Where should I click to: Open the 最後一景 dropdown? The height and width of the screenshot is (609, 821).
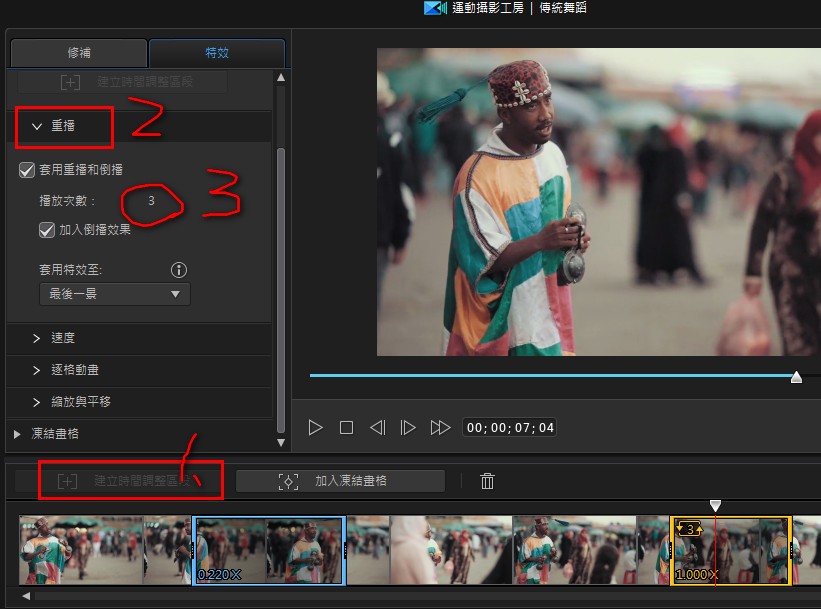click(115, 294)
